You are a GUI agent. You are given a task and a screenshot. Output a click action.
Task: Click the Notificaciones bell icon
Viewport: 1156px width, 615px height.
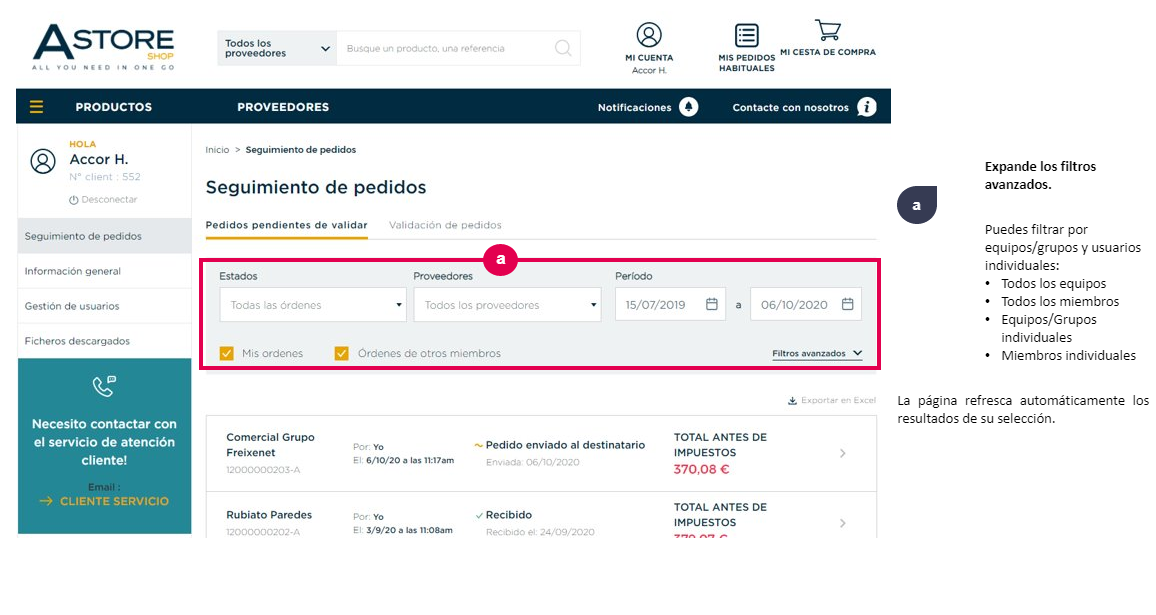[x=689, y=107]
